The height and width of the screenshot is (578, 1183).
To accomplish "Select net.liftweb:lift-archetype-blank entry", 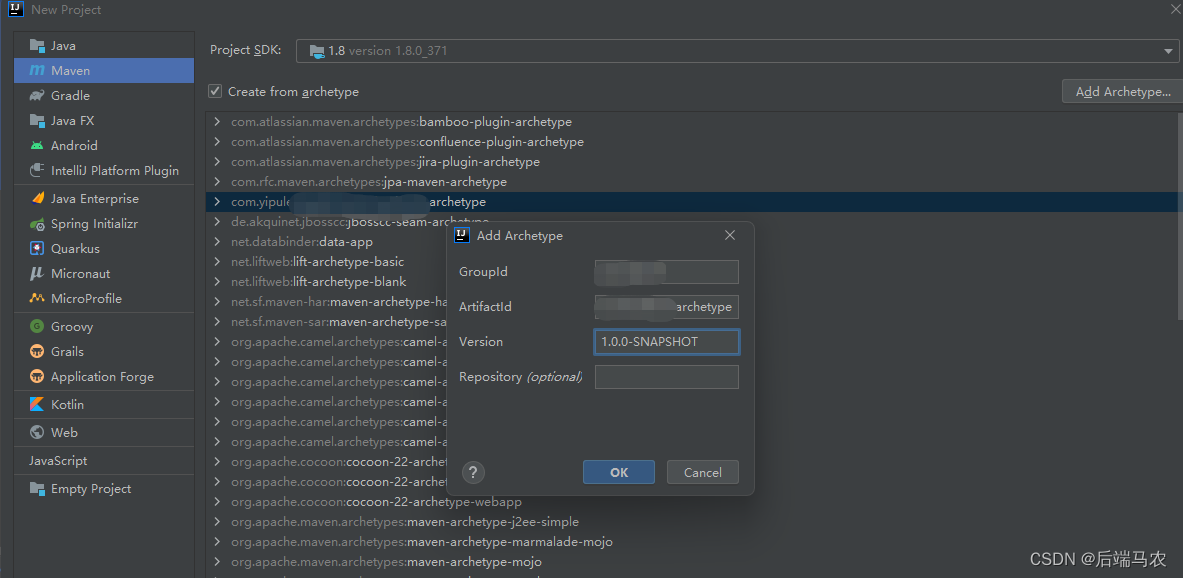I will tap(318, 282).
